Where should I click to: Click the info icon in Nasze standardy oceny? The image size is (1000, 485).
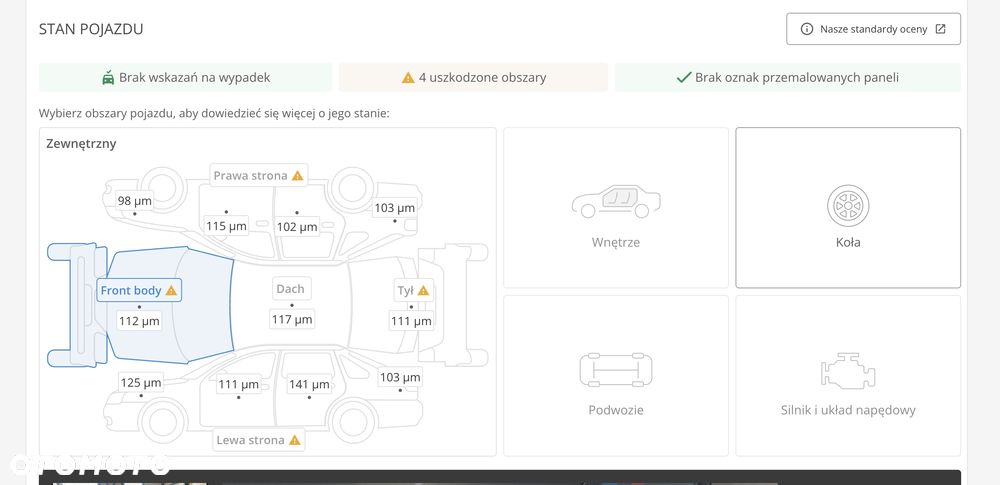807,29
